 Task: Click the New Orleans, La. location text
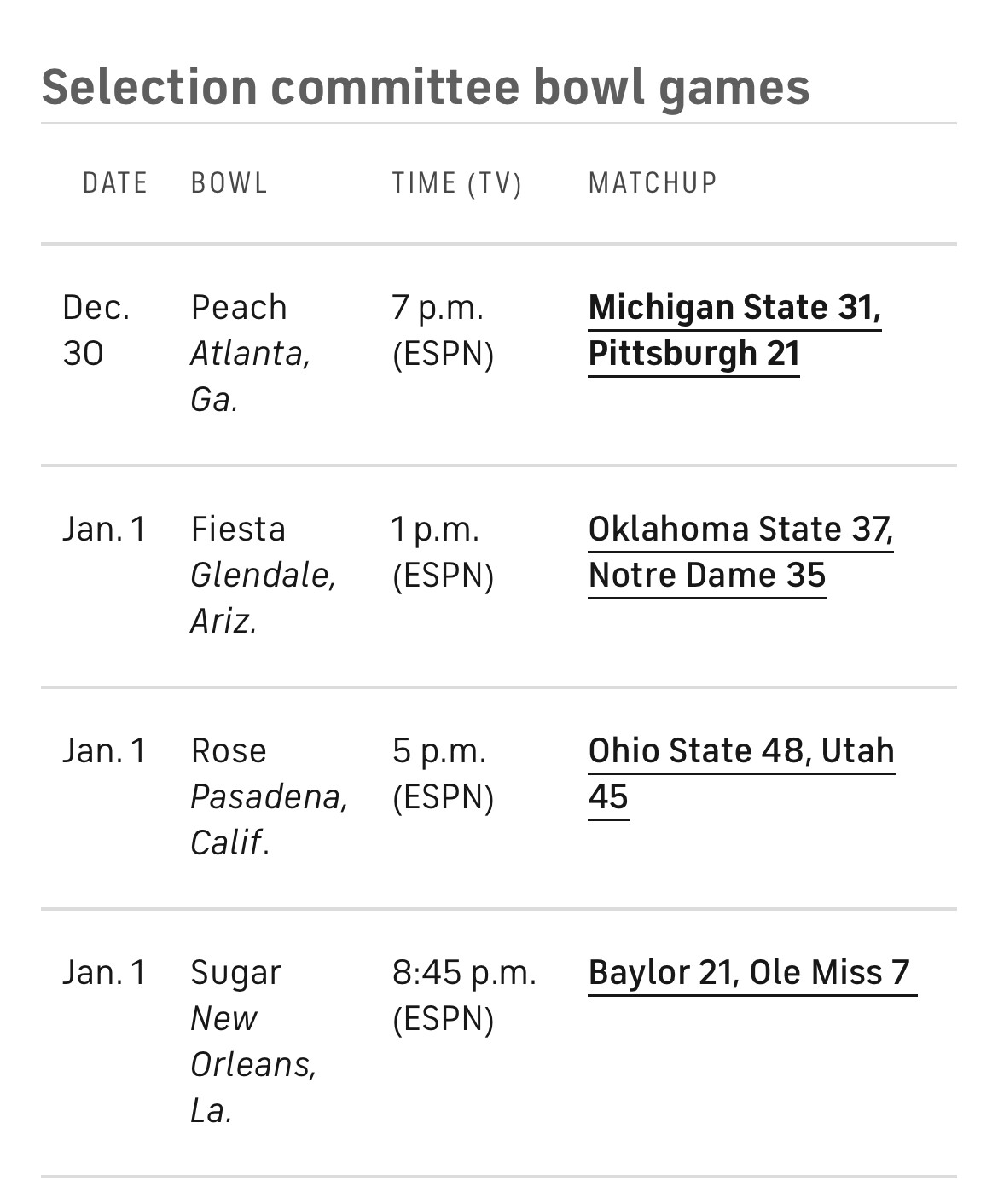[254, 1064]
